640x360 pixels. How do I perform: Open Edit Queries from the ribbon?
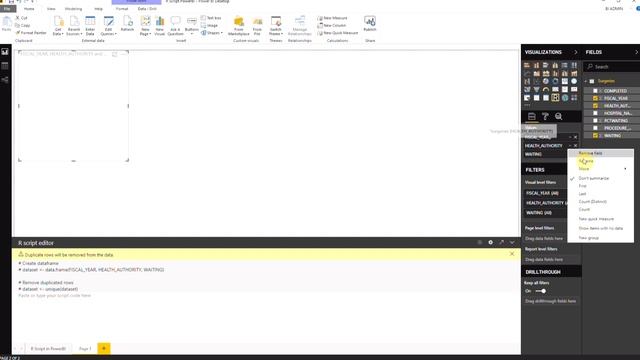point(108,26)
